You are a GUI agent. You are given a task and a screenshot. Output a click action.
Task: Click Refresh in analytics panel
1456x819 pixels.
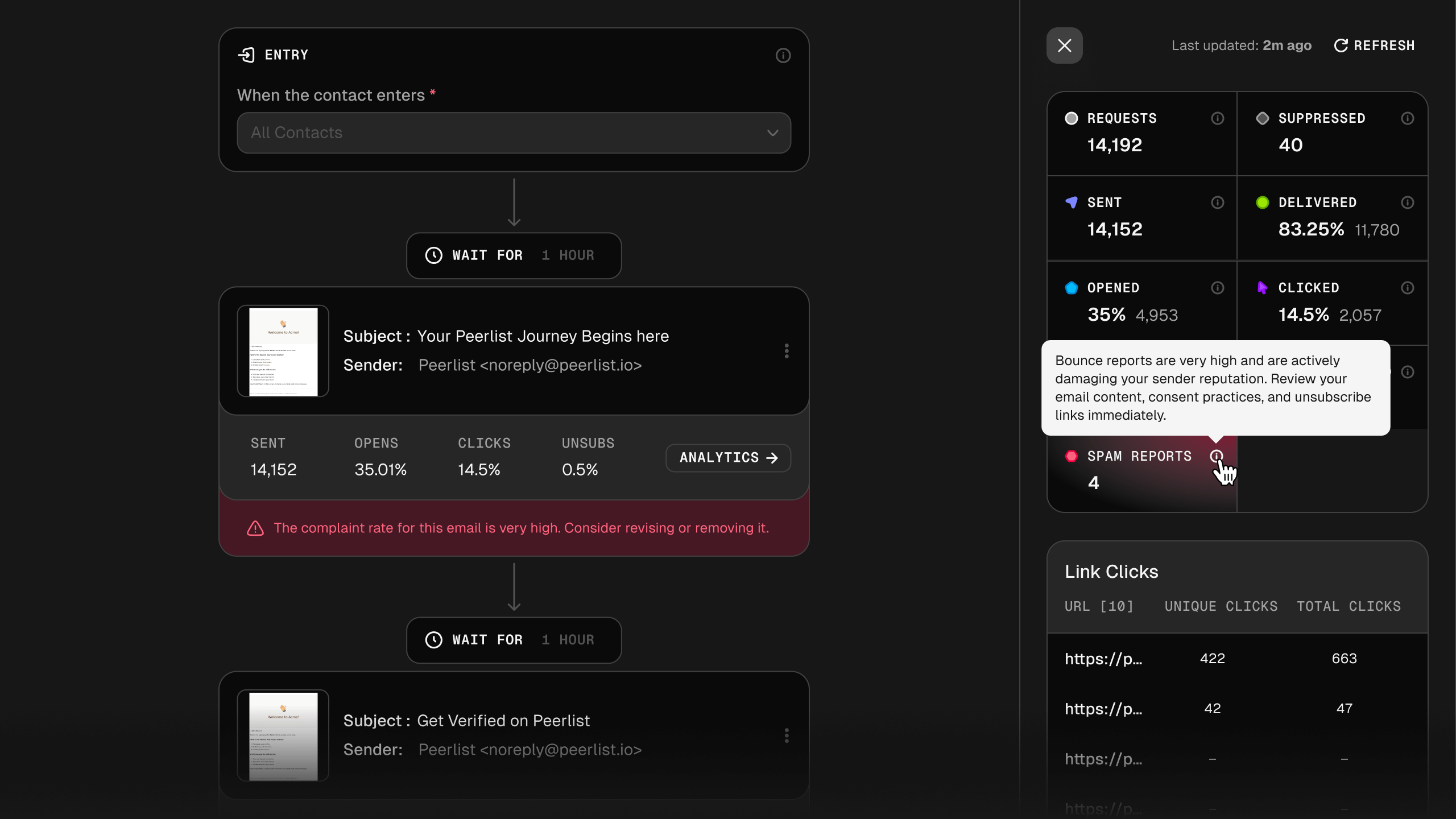1374,45
